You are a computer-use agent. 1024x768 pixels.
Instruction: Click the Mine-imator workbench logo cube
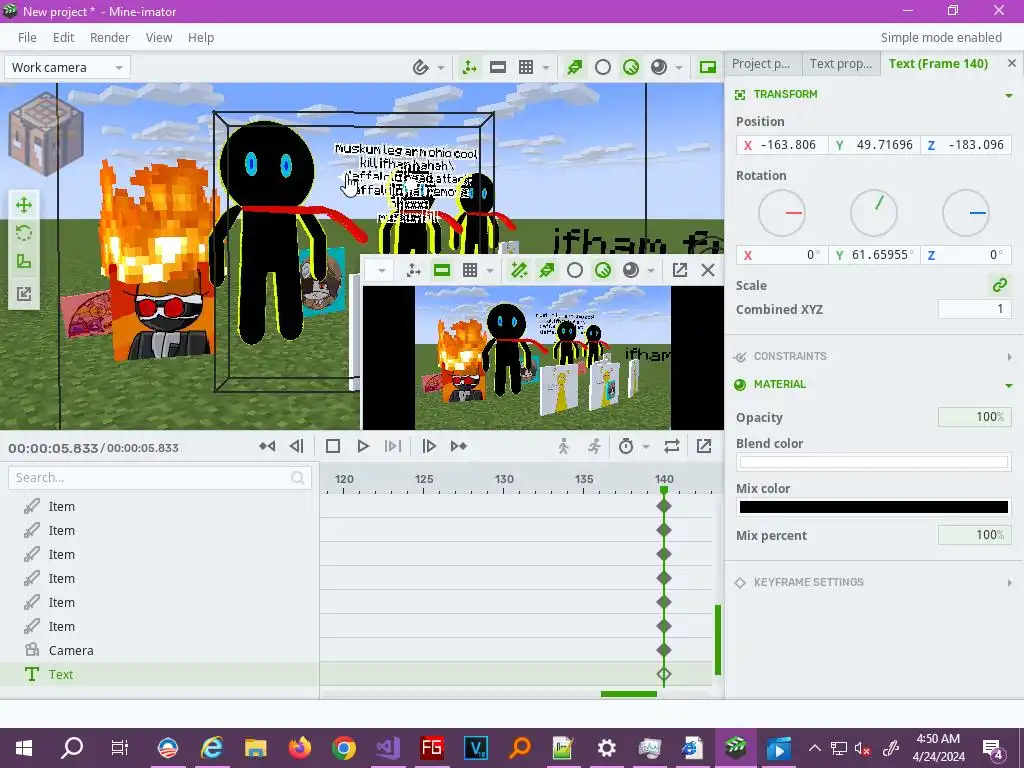pyautogui.click(x=46, y=136)
